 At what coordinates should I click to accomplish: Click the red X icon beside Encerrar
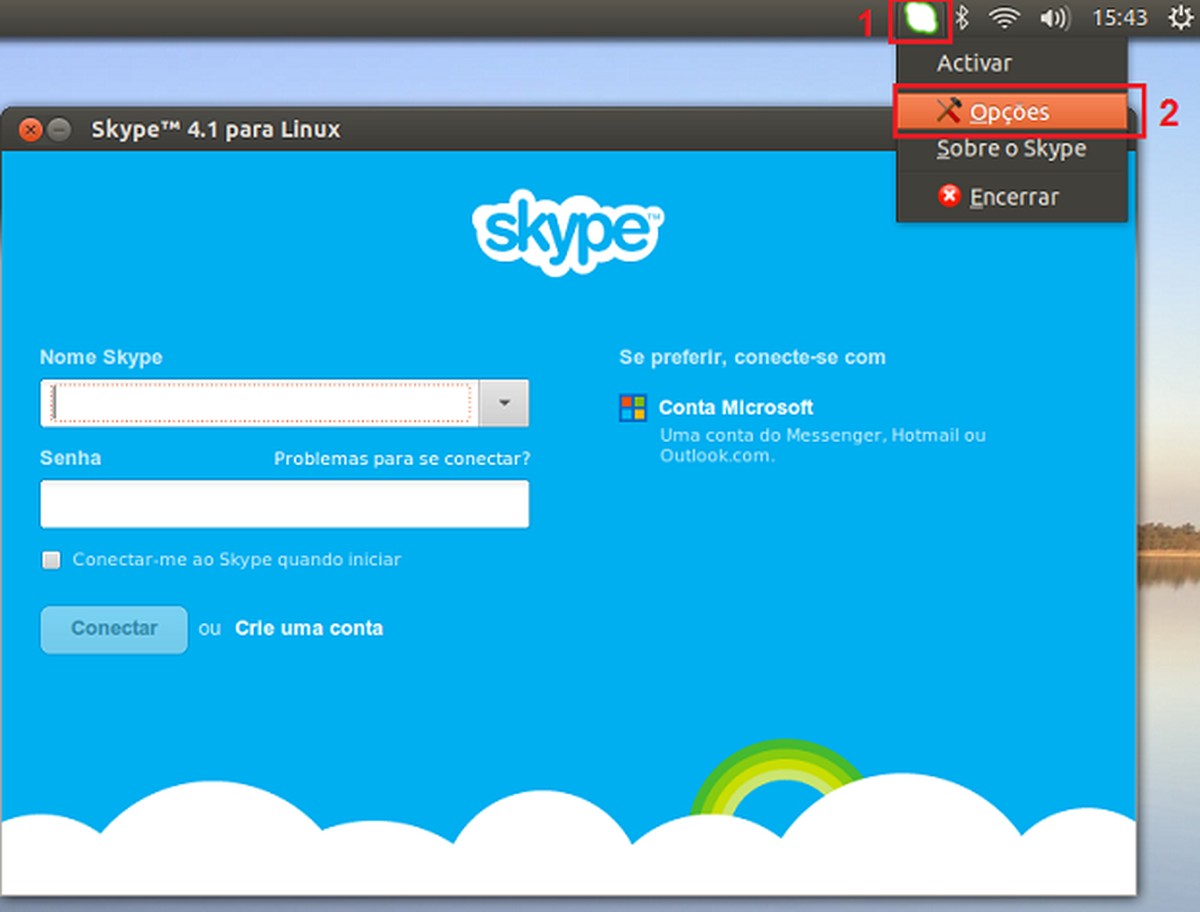click(947, 195)
